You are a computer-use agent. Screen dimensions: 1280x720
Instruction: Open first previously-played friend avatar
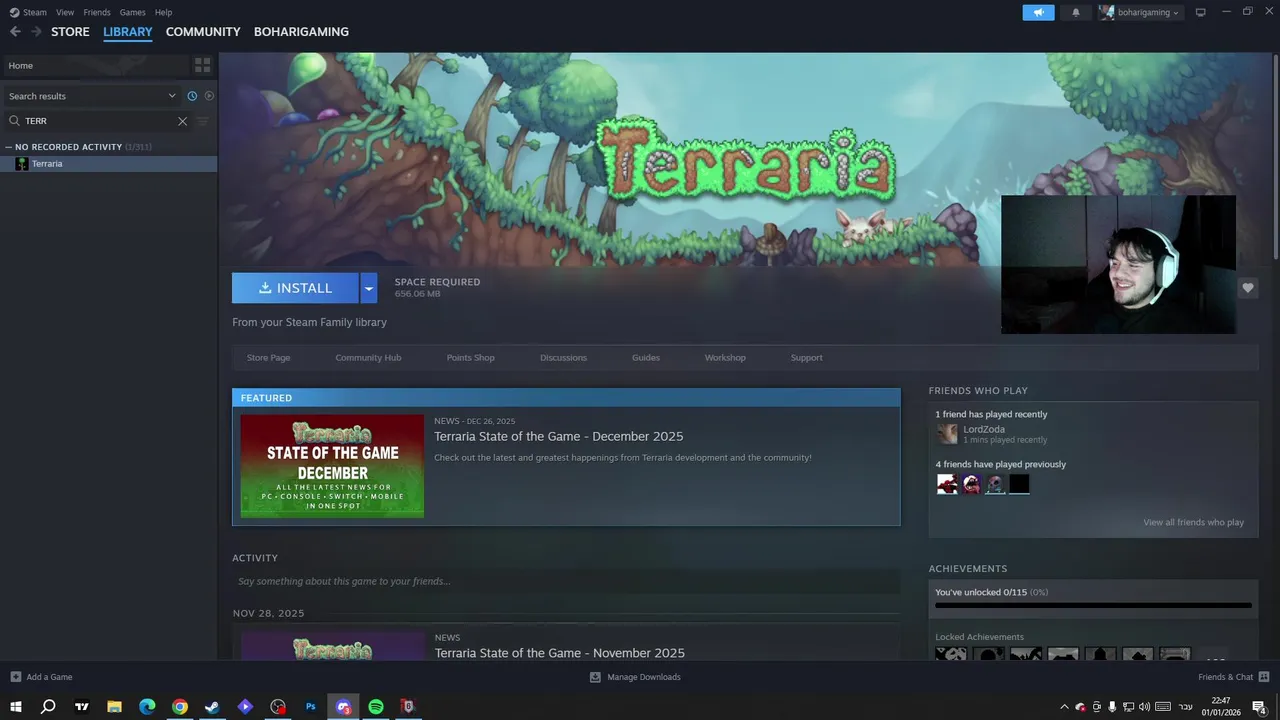947,484
